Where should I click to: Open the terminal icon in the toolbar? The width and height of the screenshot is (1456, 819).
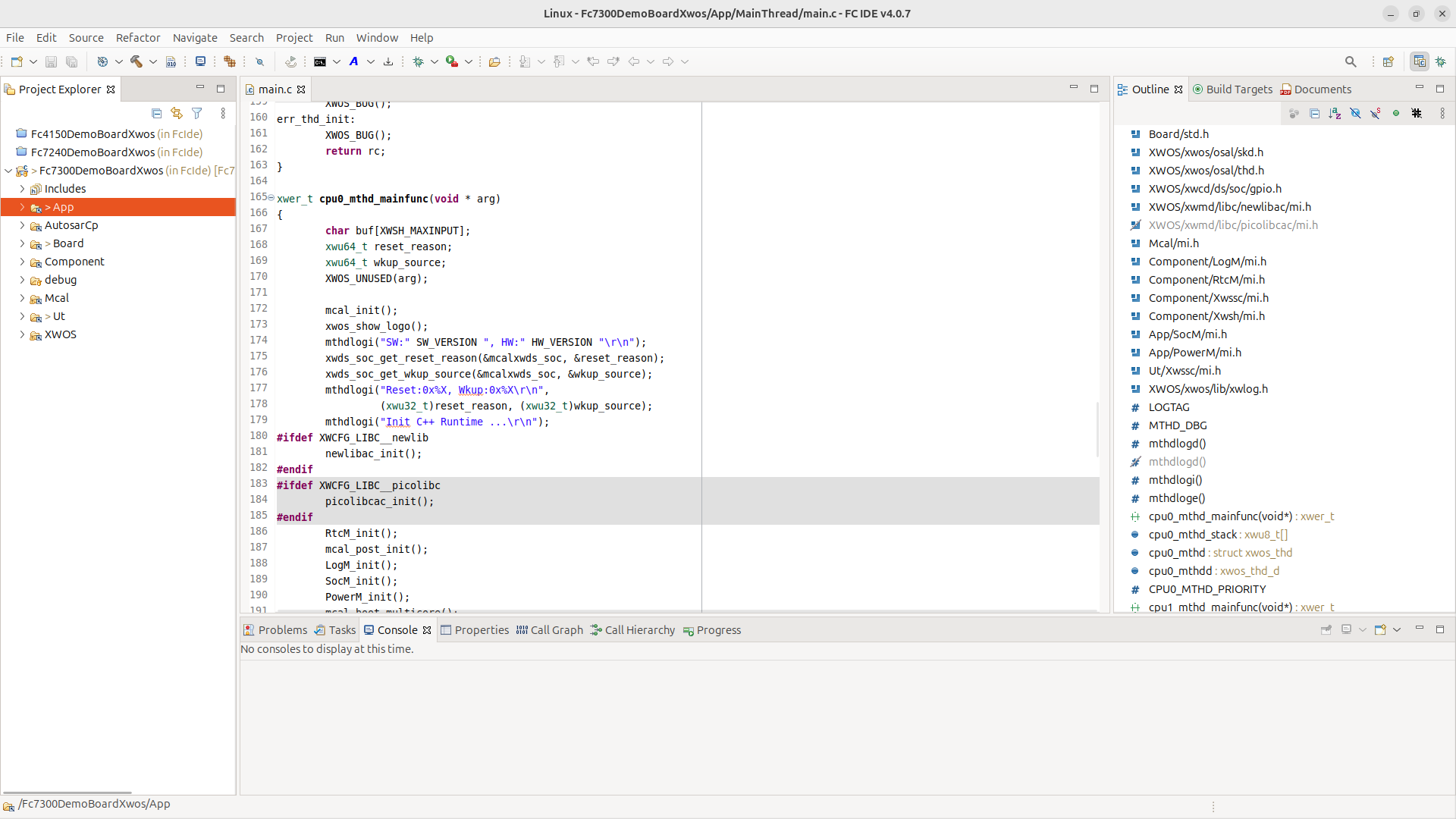point(320,61)
